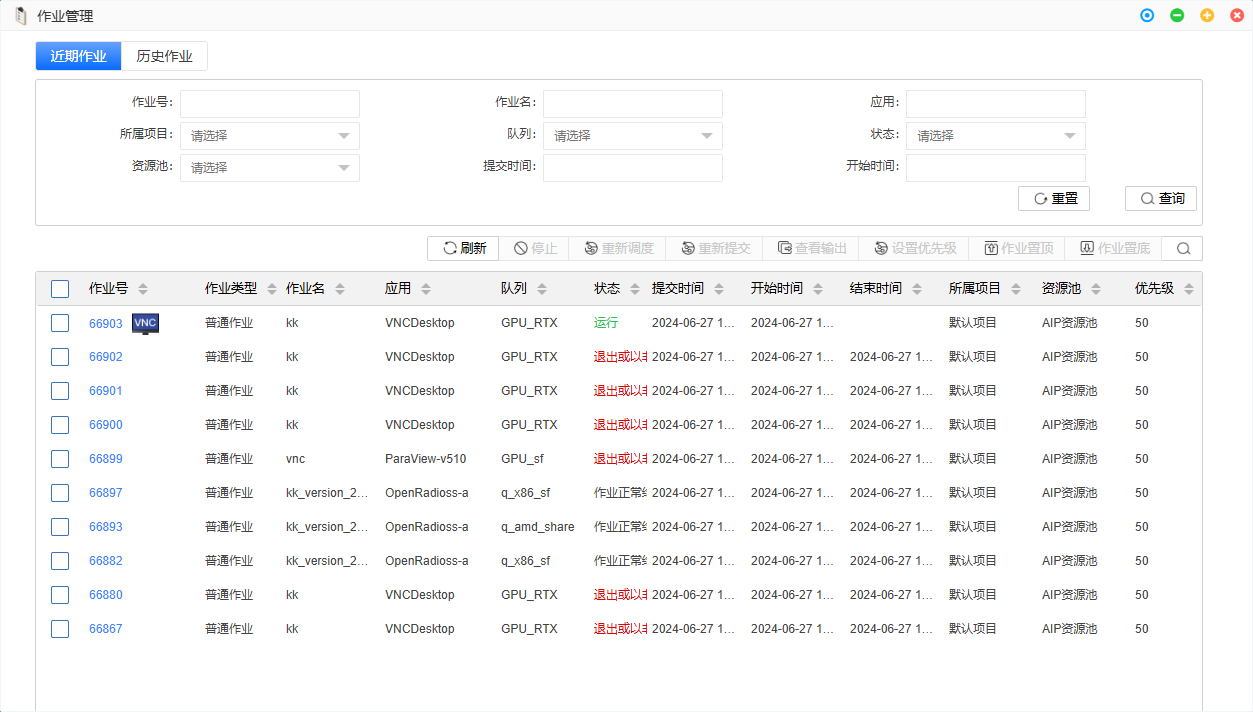Click the search magnifier toolbar icon

(1182, 249)
